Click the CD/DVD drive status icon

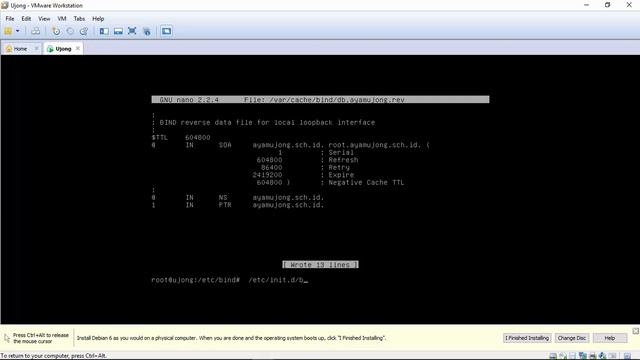pyautogui.click(x=562, y=356)
